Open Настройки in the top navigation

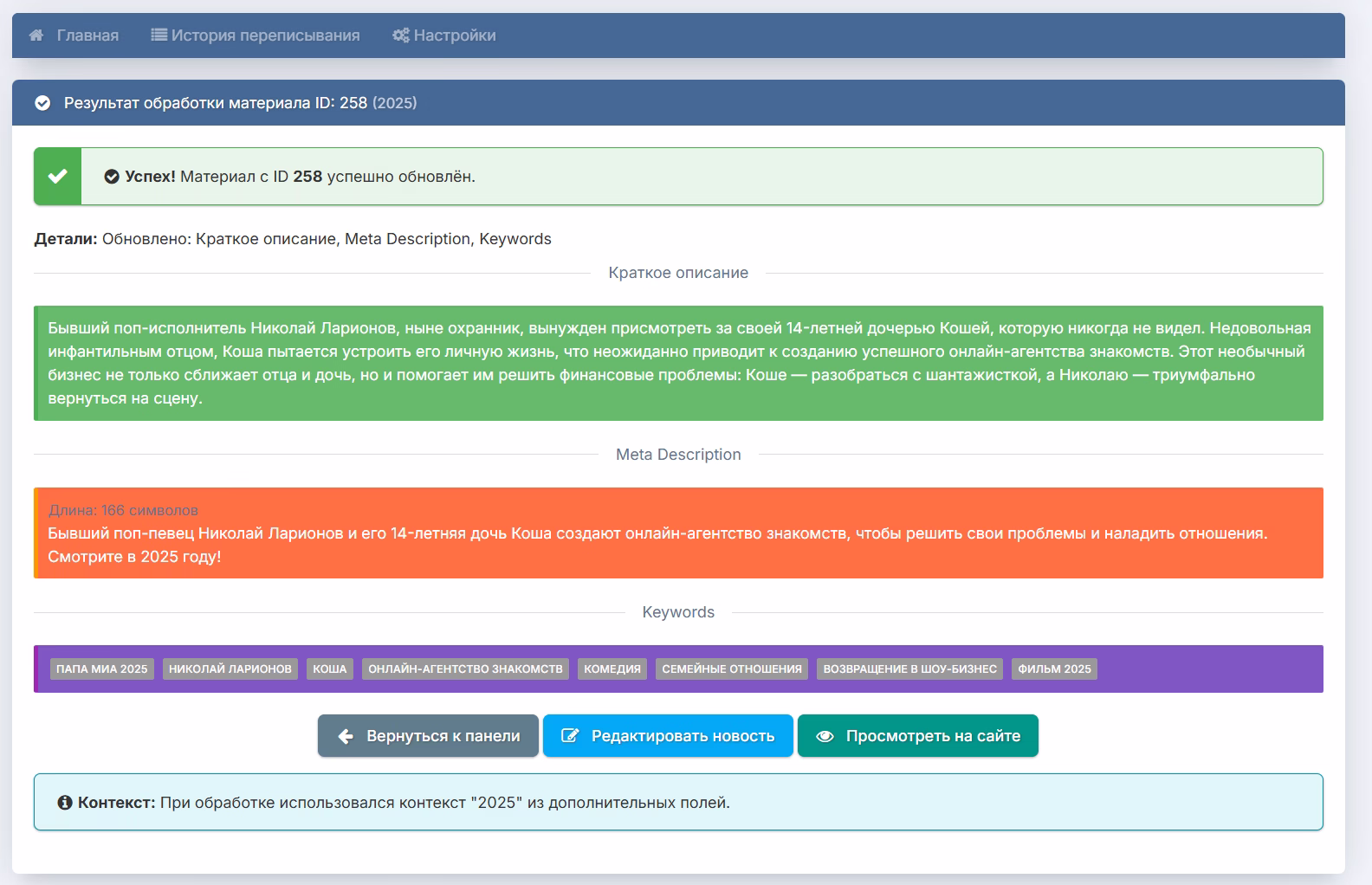click(455, 36)
